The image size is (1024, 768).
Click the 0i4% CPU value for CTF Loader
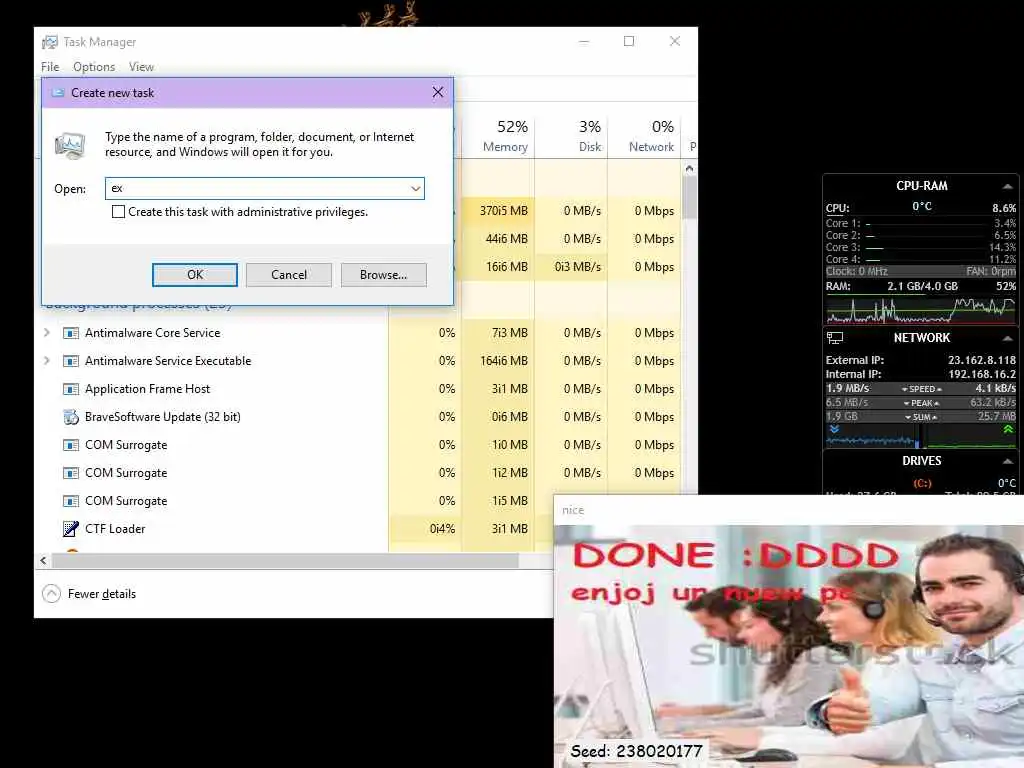click(442, 529)
